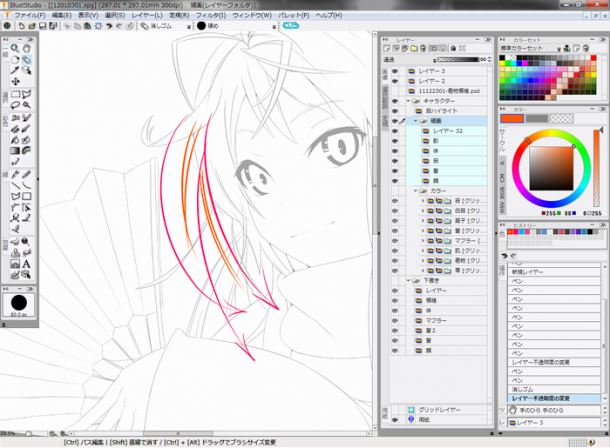Click the new file toolbar icon

click(x=21, y=26)
